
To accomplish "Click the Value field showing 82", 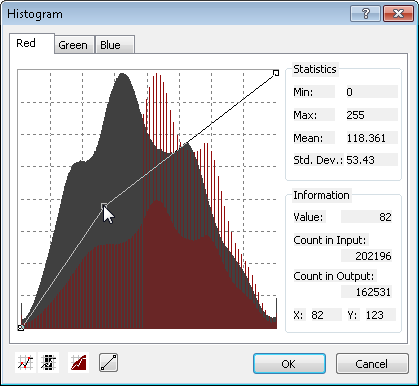I will pyautogui.click(x=366, y=217).
